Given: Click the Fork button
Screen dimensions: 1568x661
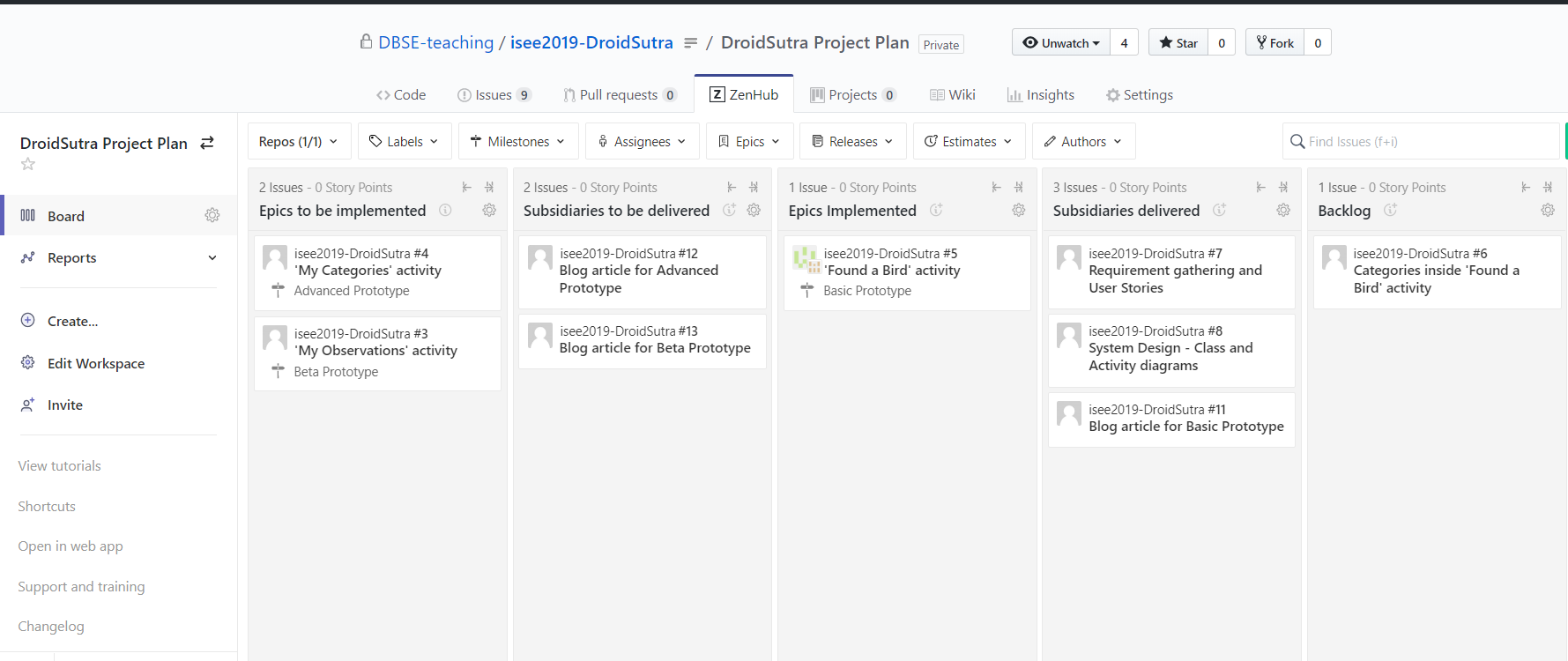Looking at the screenshot, I should tap(1274, 42).
